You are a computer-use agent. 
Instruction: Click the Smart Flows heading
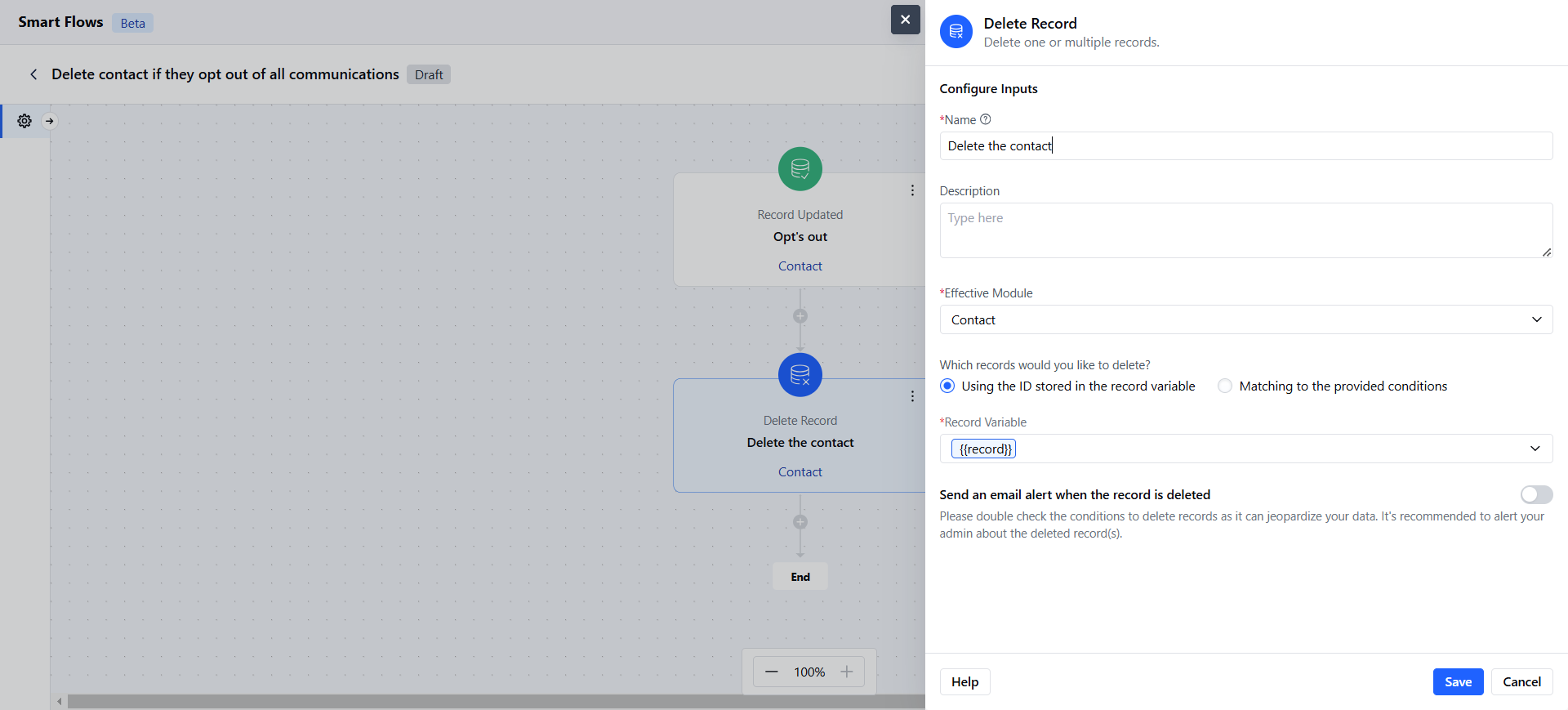60,22
